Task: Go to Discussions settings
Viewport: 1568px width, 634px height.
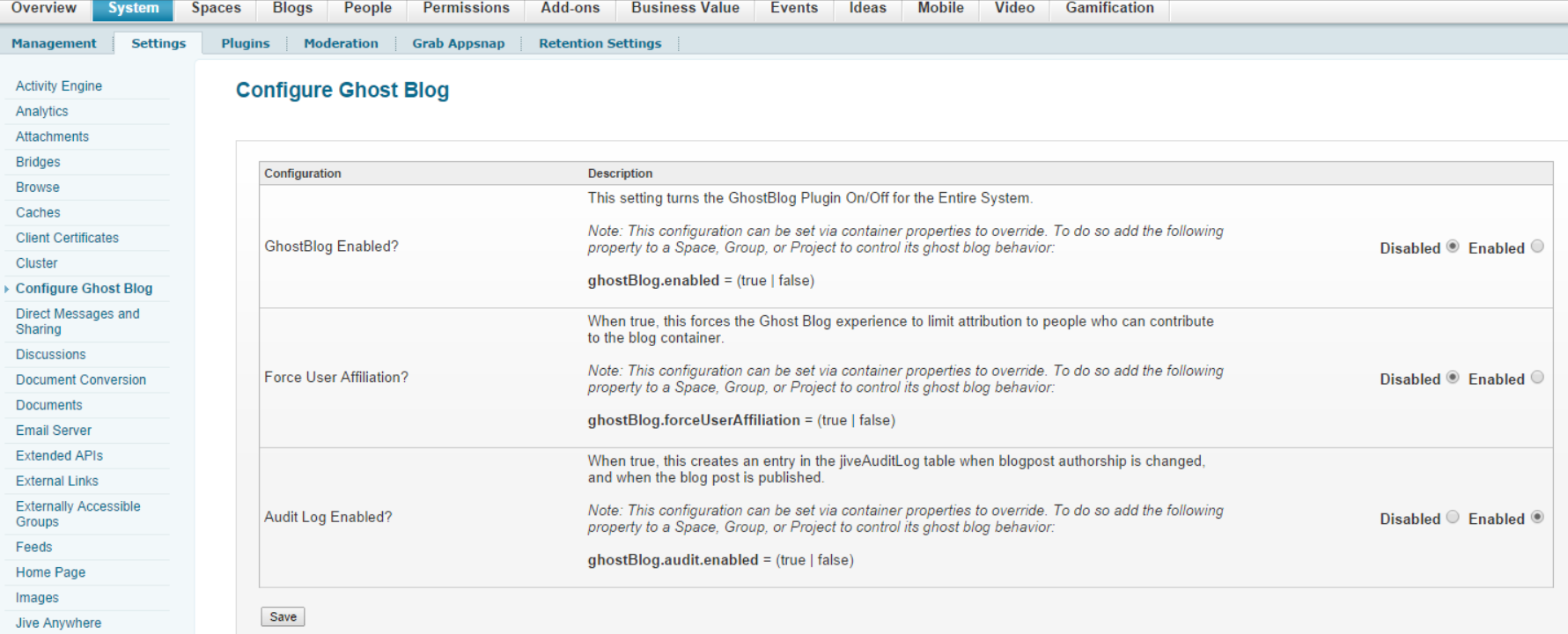Action: (51, 355)
